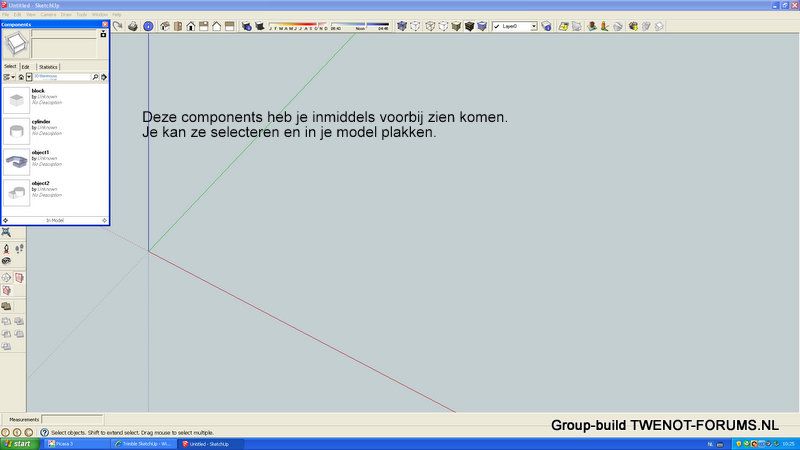The width and height of the screenshot is (800, 450).
Task: Select the Look Around eye tool
Action: (x=6, y=261)
